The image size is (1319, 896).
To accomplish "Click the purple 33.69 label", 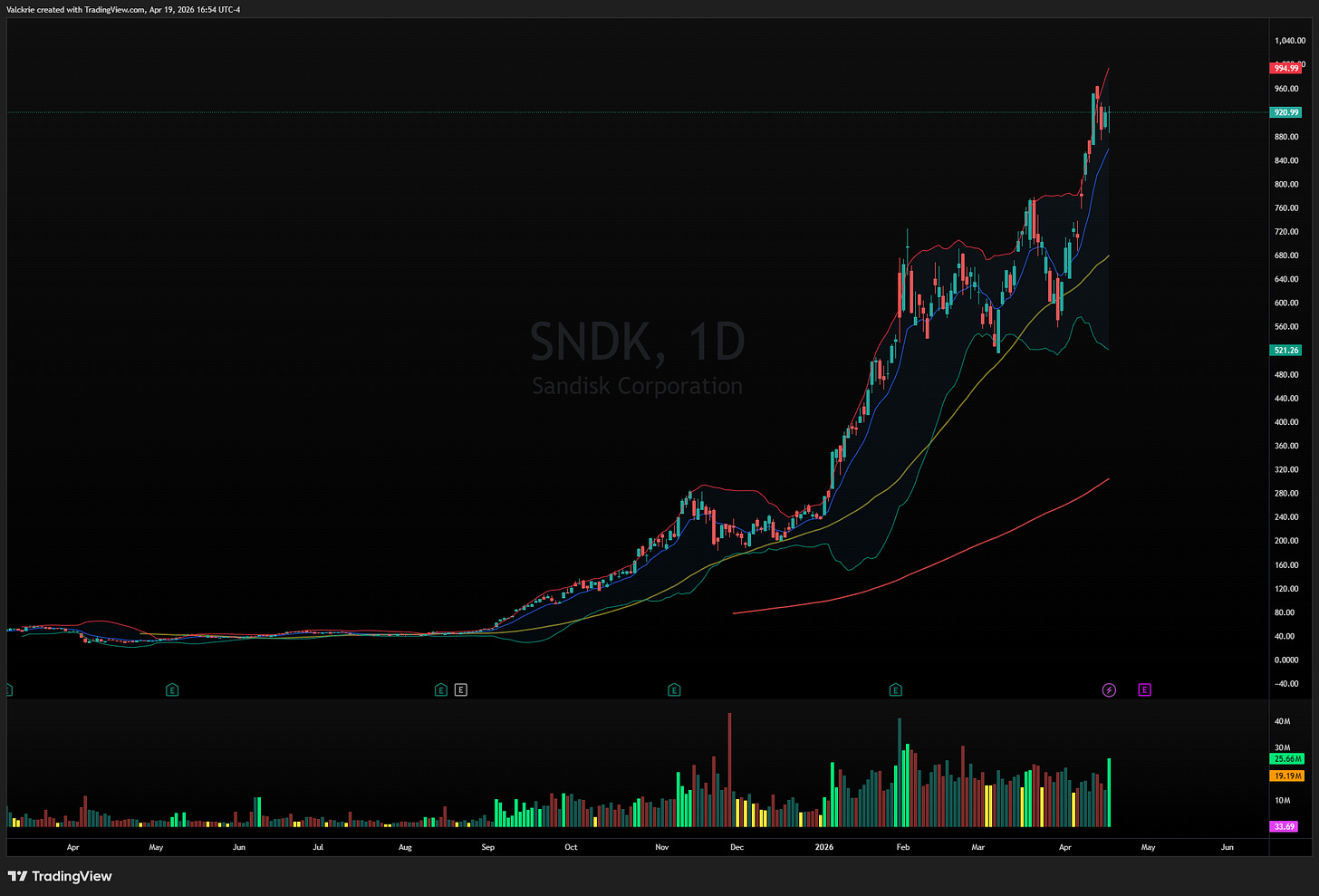I will (x=1285, y=826).
